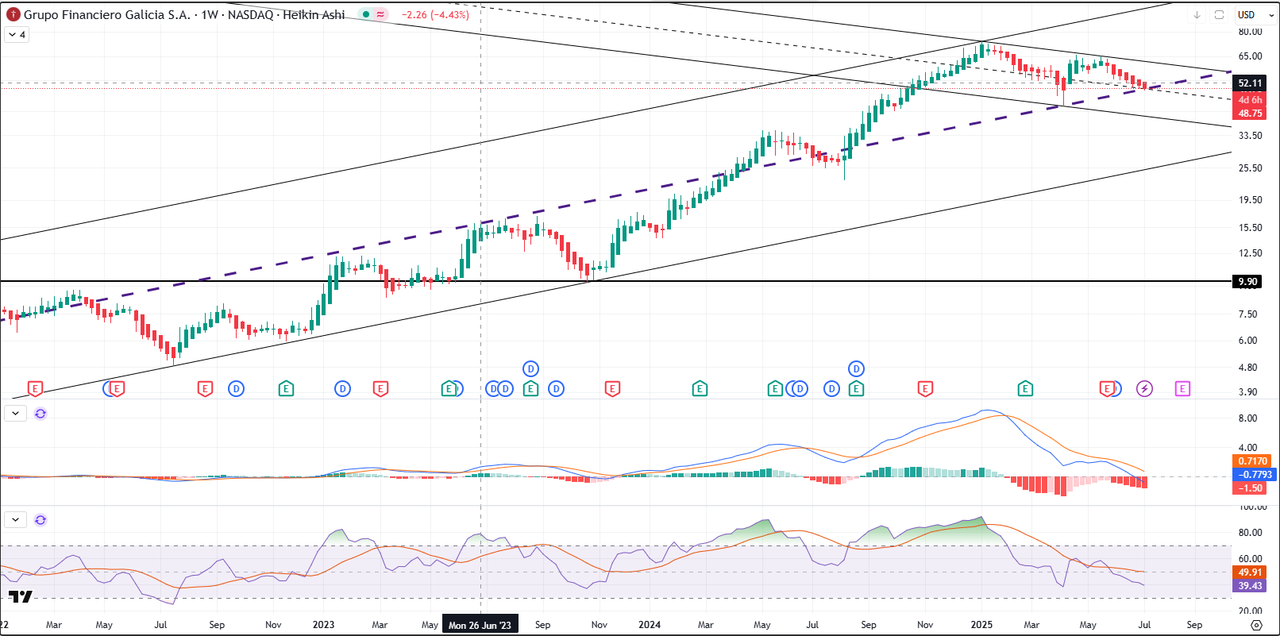Image resolution: width=1280 pixels, height=636 pixels.
Task: Open chart settings gear icon
Action: pos(1257,624)
